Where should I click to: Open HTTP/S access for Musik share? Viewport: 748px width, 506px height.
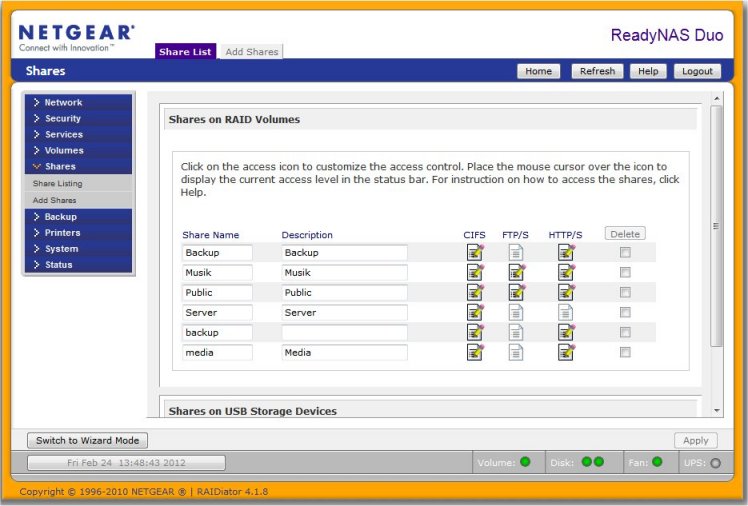click(566, 272)
